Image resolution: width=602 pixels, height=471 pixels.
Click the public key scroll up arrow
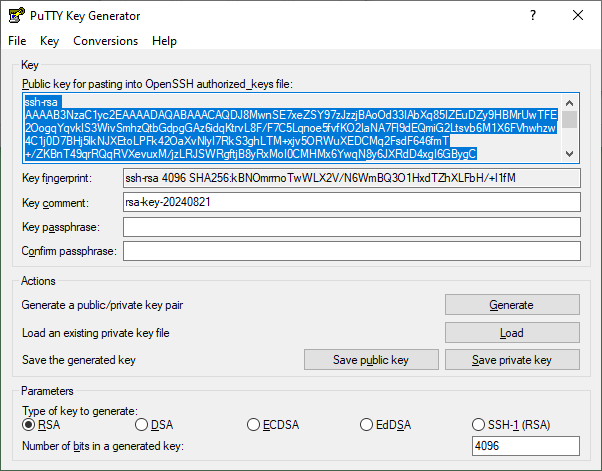point(570,103)
